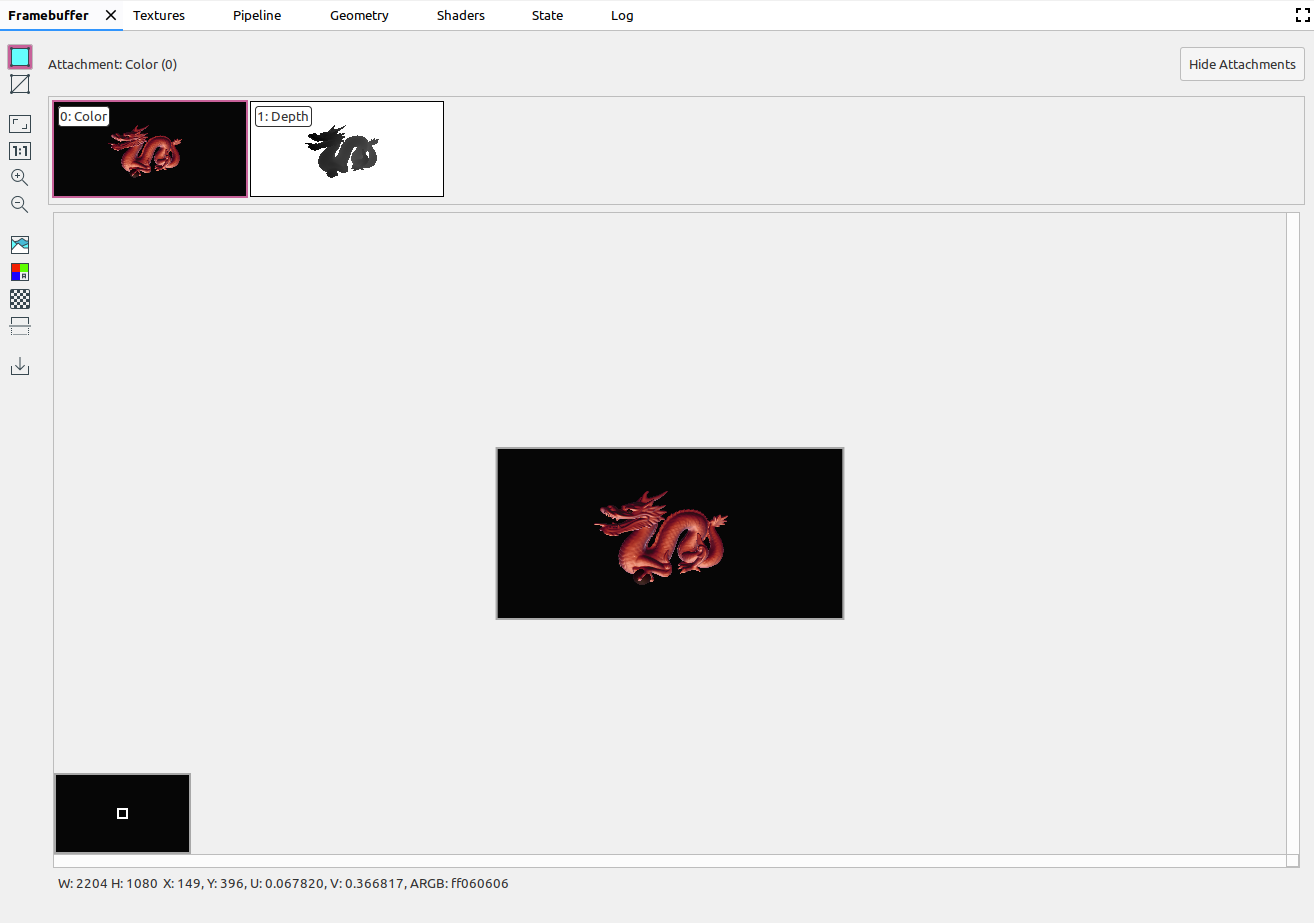This screenshot has height=923, width=1314.
Task: Set zoom to 1:1 original size
Action: (x=20, y=151)
